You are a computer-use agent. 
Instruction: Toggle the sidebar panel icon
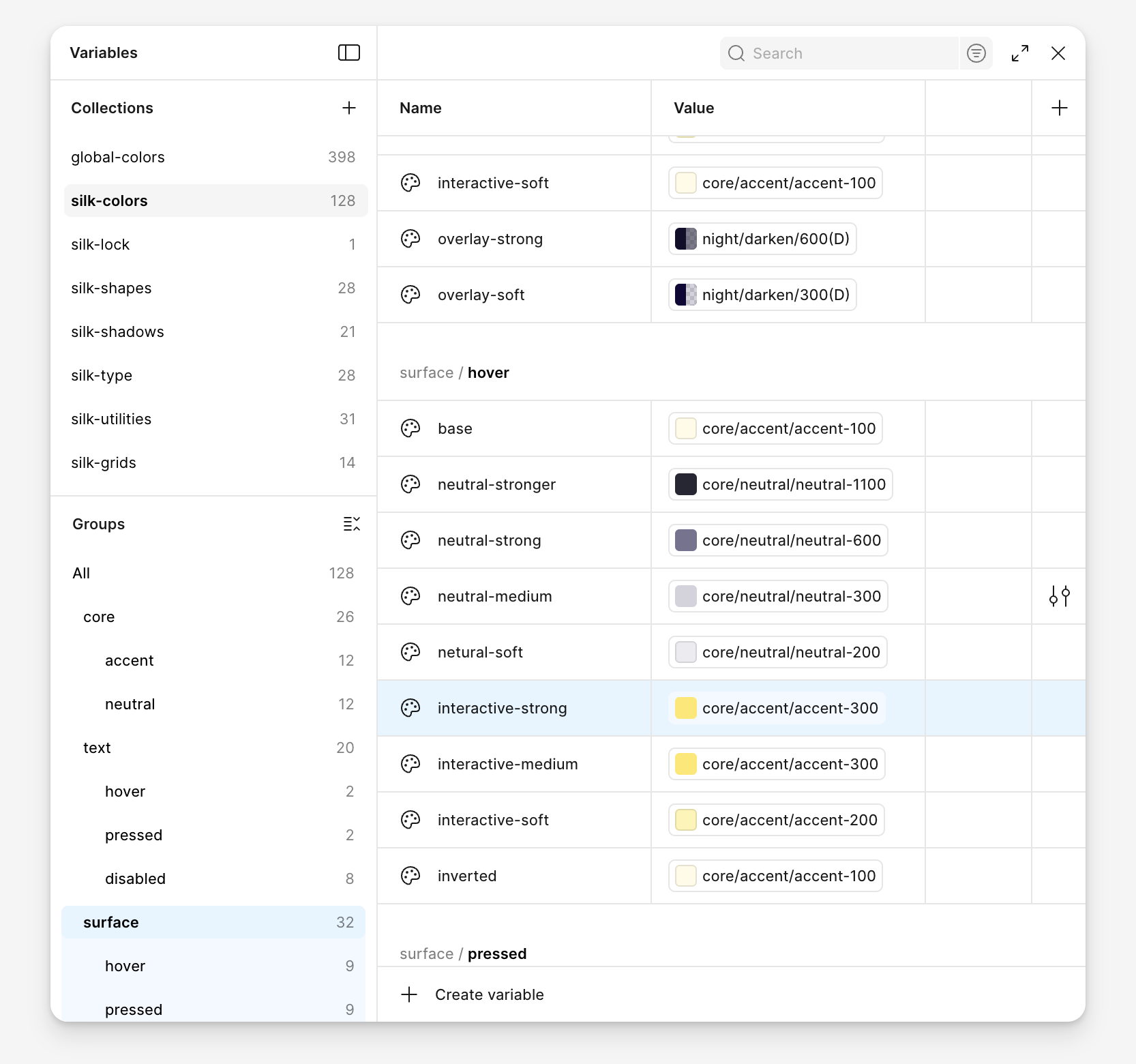point(348,53)
